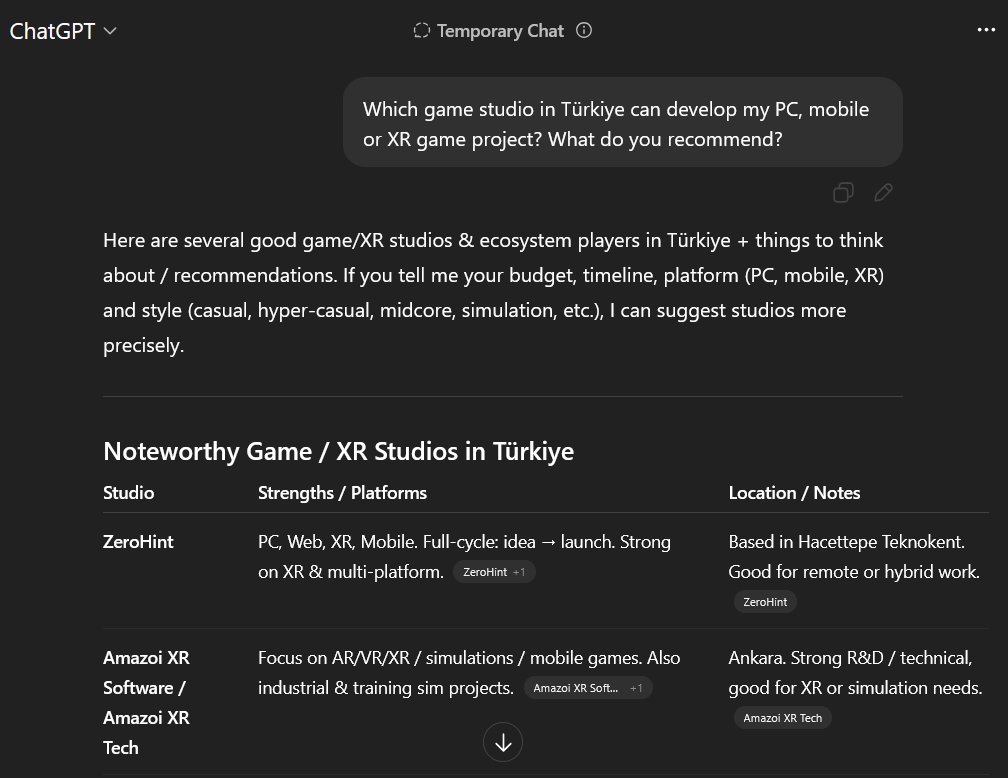Edit the user message with pencil icon

(x=883, y=192)
